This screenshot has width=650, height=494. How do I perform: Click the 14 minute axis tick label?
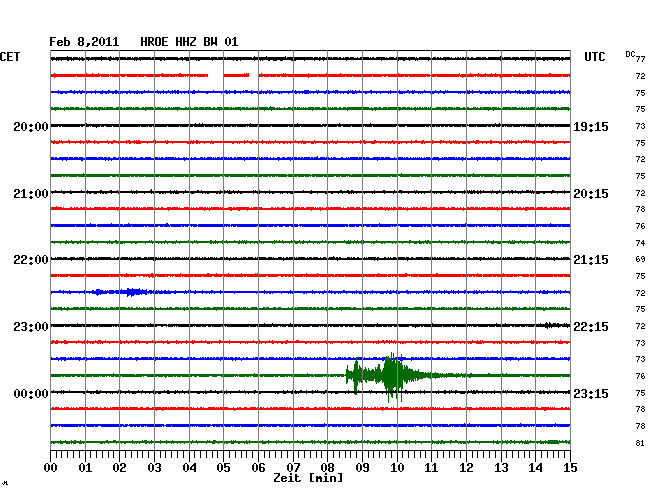coord(536,468)
